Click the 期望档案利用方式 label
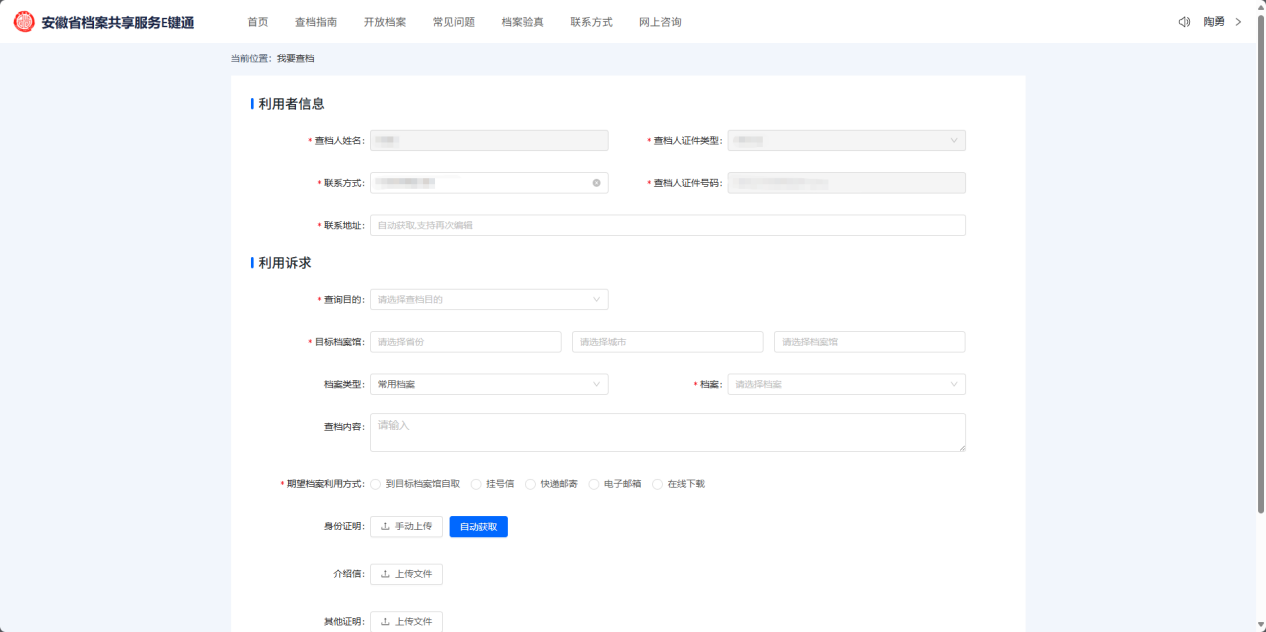Image resolution: width=1266 pixels, height=632 pixels. (x=325, y=484)
